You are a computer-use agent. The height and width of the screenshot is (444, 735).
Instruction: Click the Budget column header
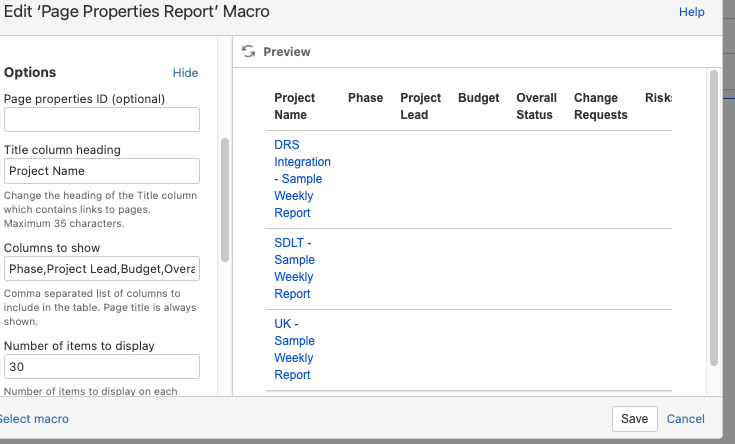[479, 98]
